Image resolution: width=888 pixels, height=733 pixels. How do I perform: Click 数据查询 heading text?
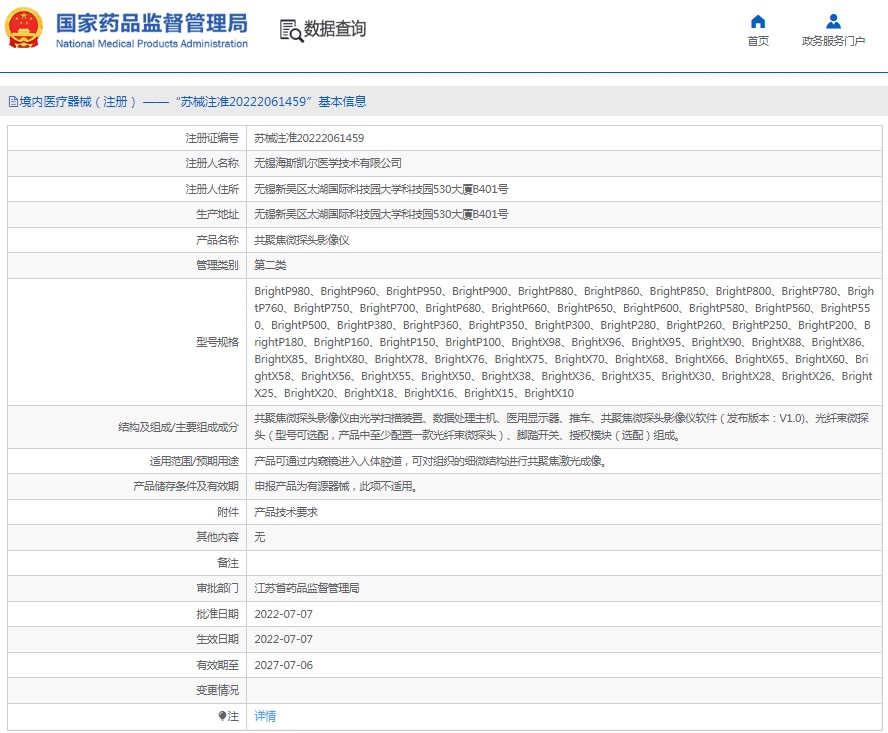point(335,28)
